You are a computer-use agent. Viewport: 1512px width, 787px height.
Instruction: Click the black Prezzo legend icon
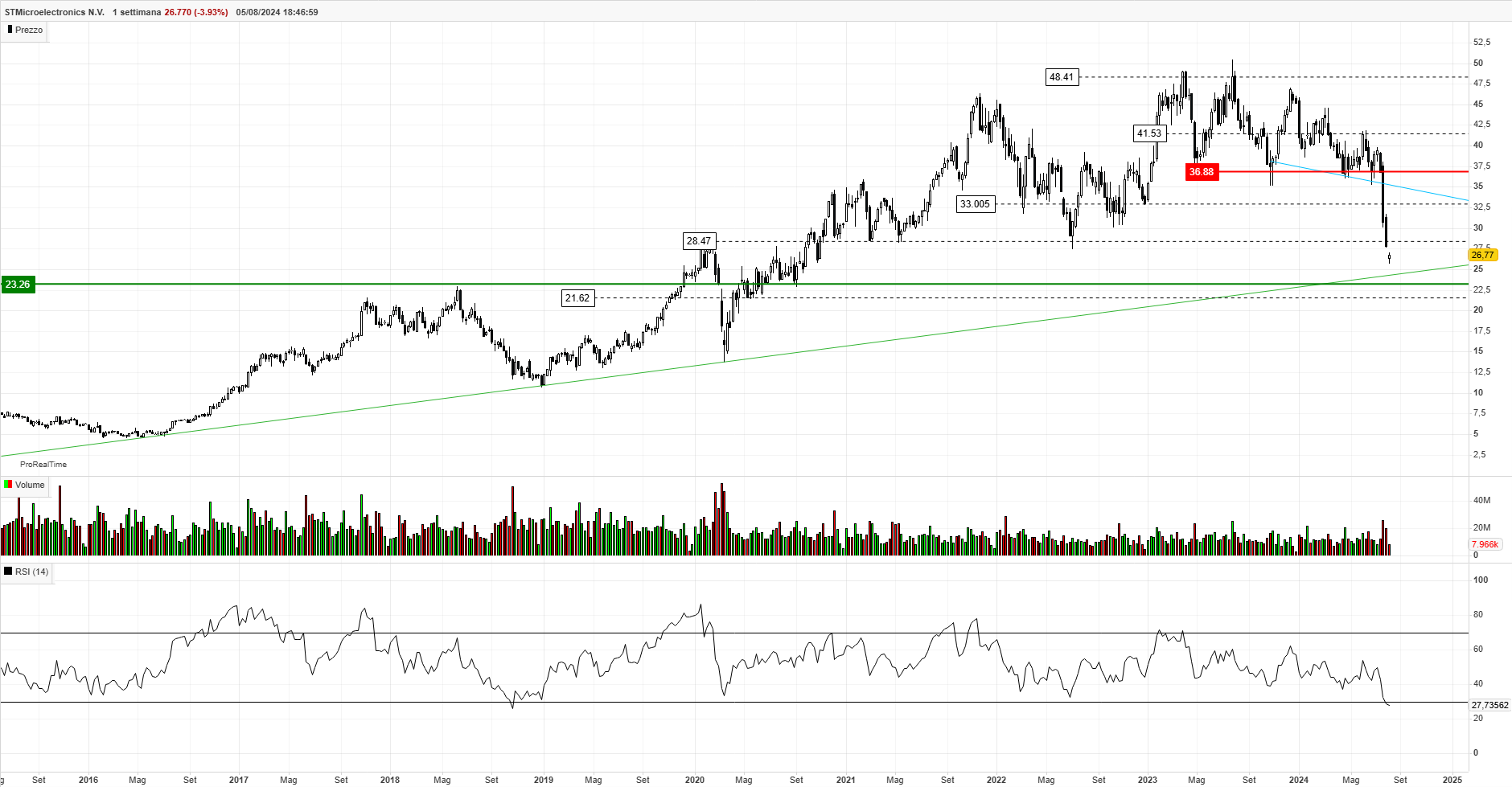click(10, 29)
